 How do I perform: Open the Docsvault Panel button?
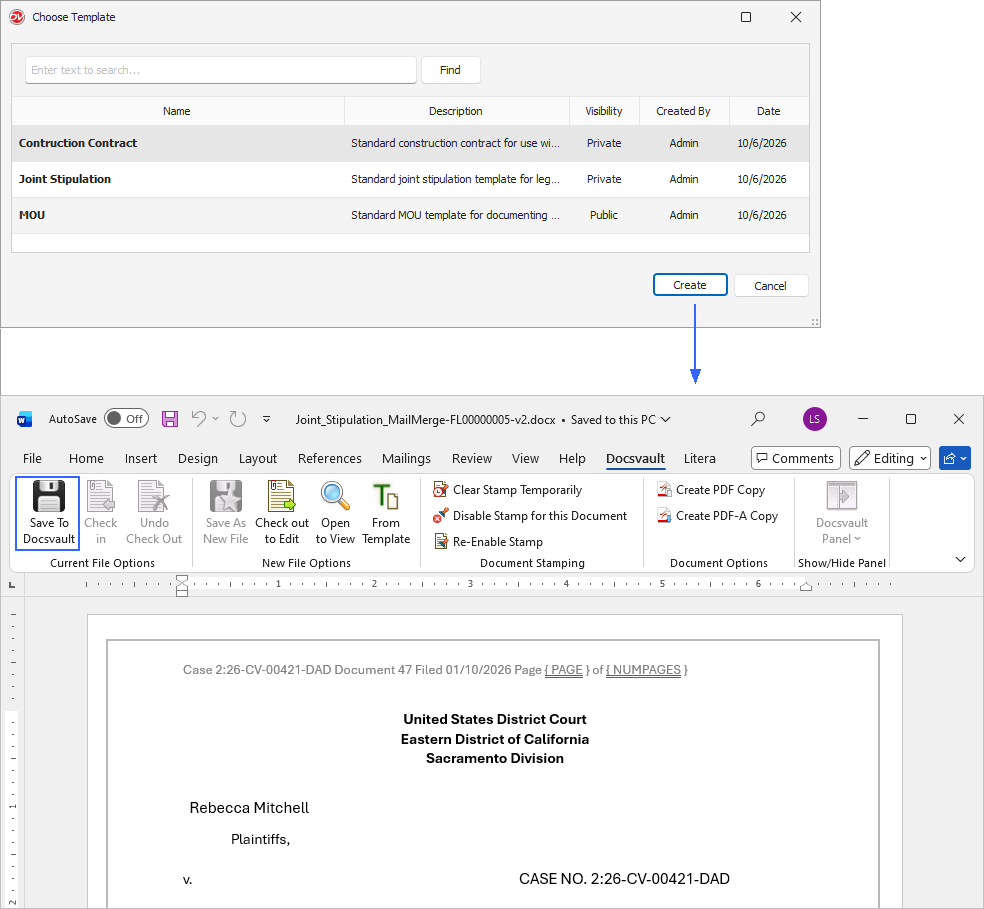pyautogui.click(x=842, y=514)
